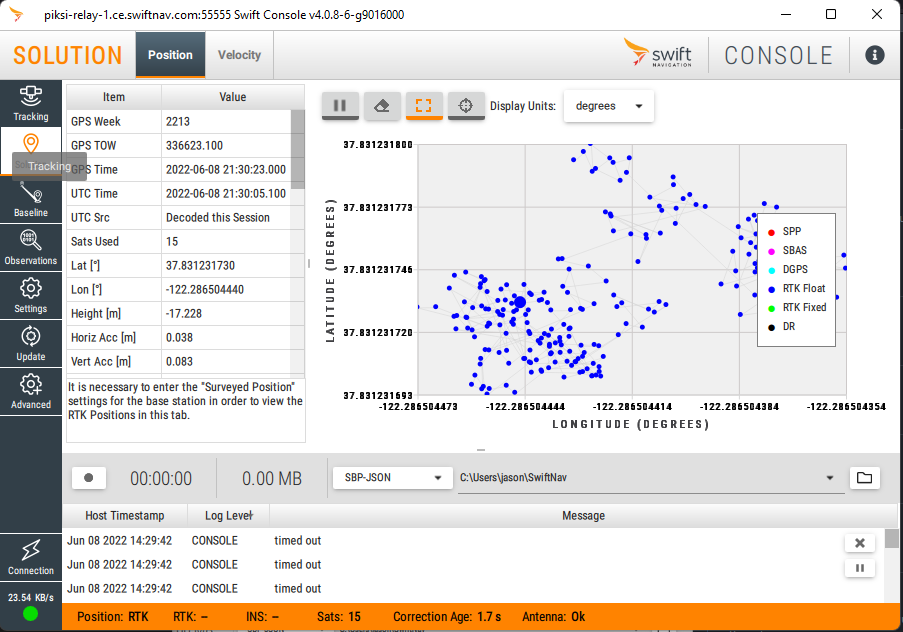Open the Baseline sidebar tab
903x632 pixels.
[31, 199]
